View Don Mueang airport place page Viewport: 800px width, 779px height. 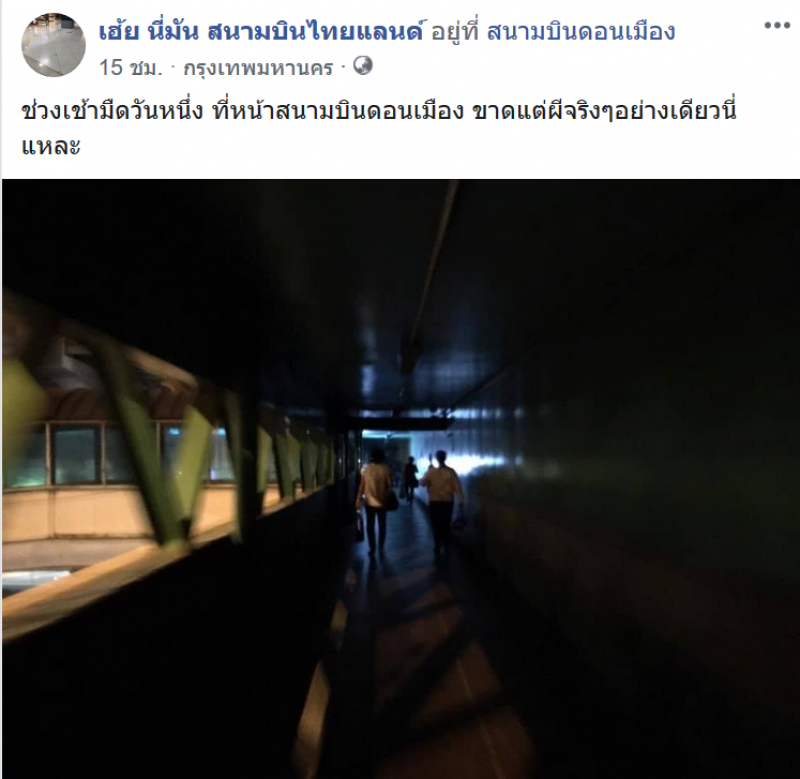coord(581,33)
